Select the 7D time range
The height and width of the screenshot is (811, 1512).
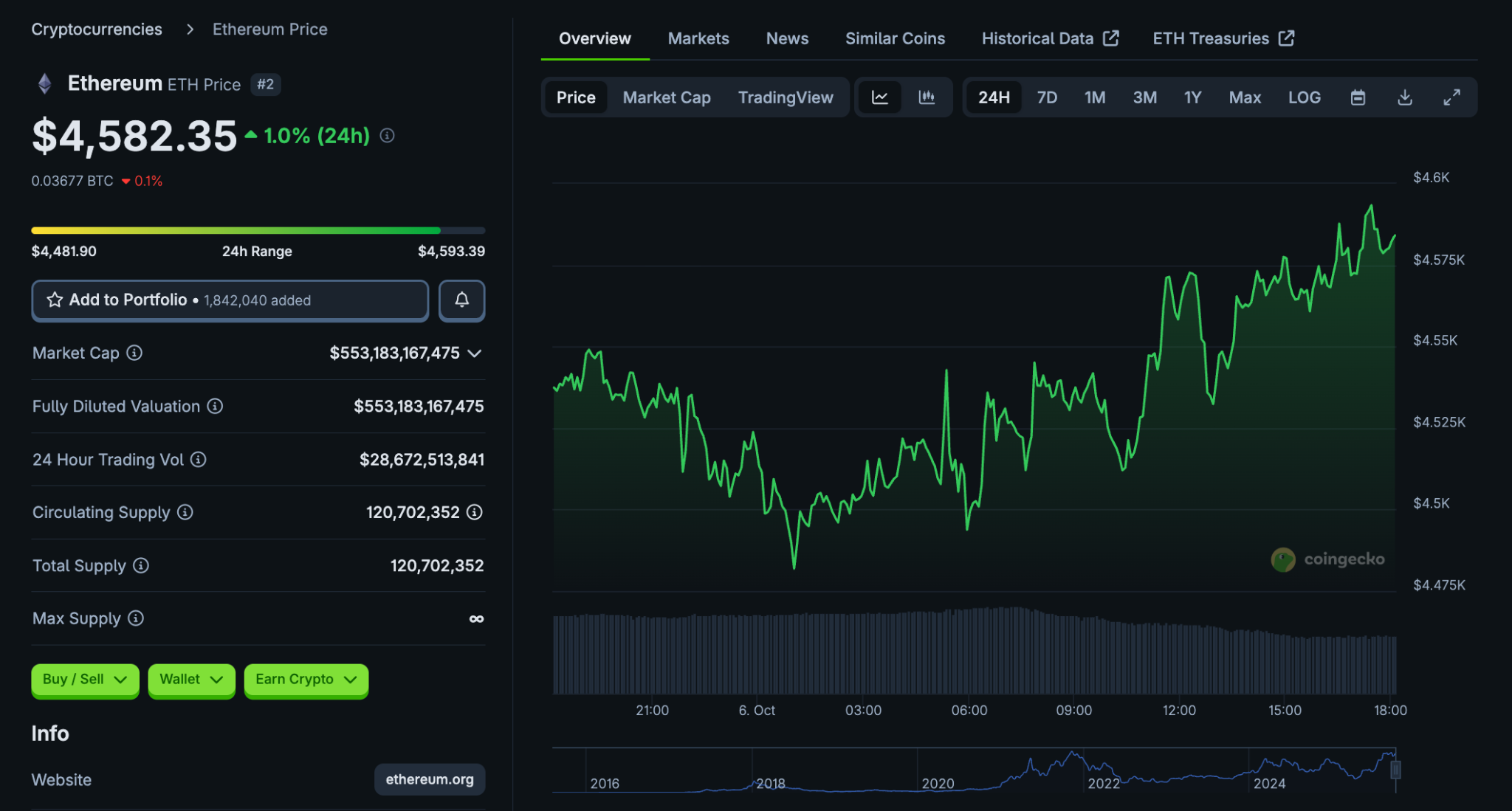[x=1046, y=97]
